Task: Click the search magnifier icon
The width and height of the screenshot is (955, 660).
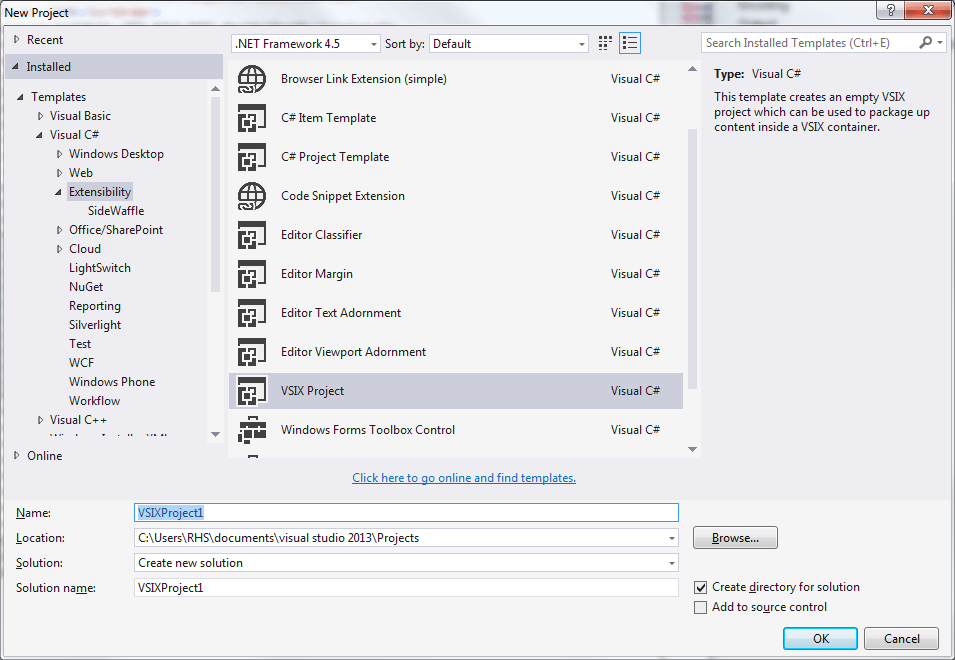Action: [x=927, y=43]
